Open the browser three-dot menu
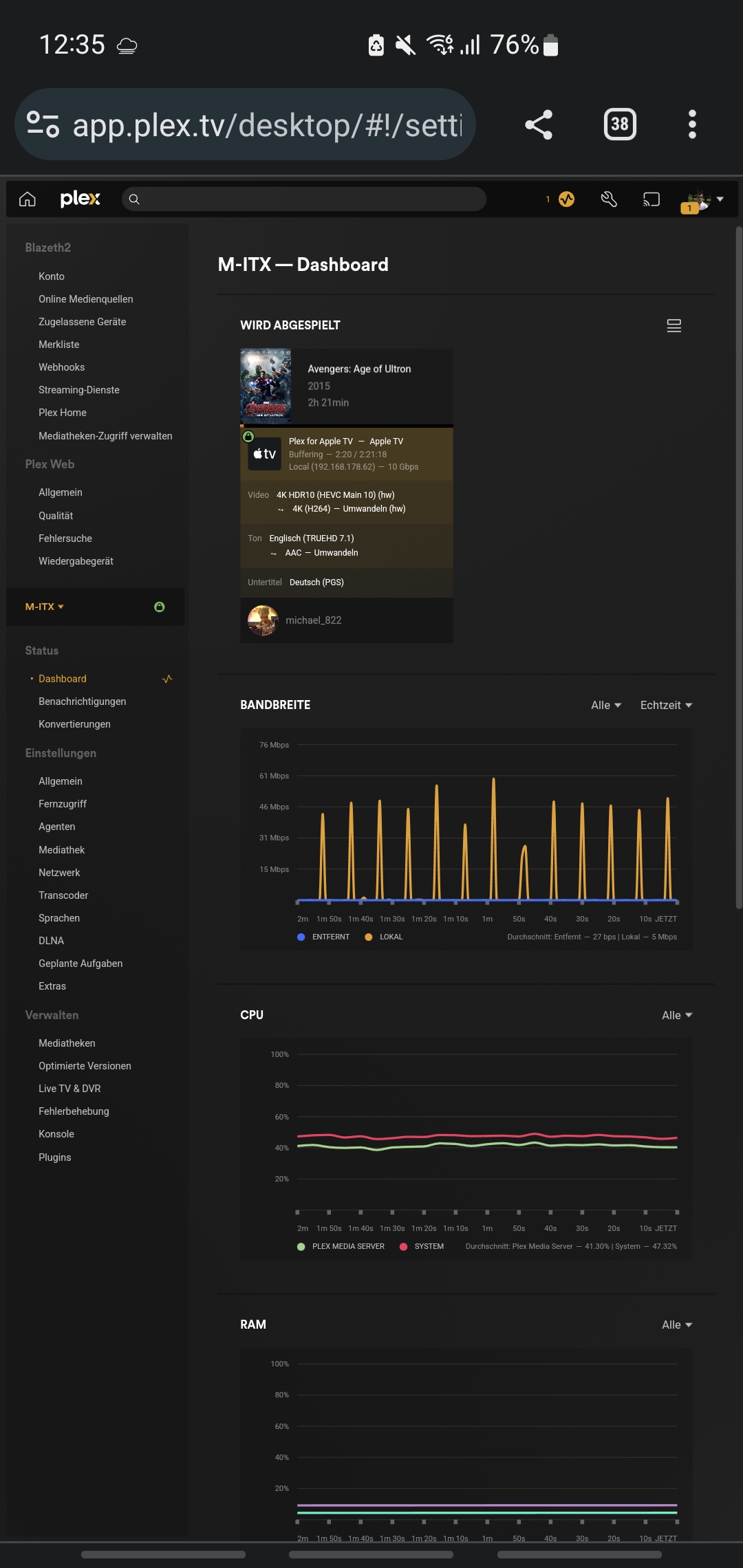 (692, 124)
